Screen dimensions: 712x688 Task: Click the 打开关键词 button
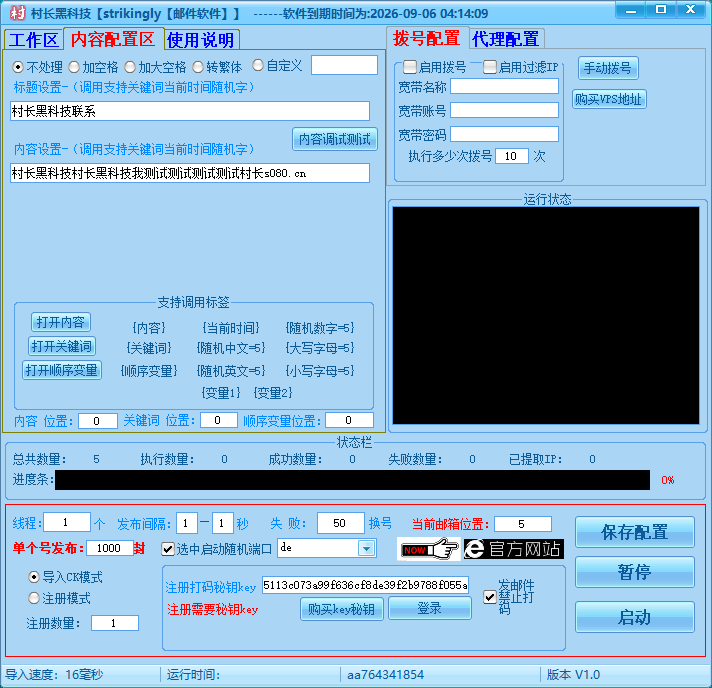(x=62, y=346)
